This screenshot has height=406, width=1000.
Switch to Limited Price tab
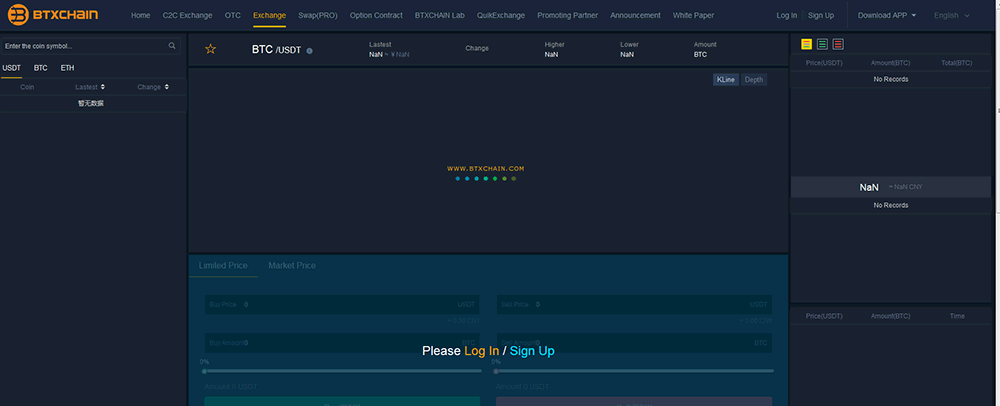[223, 265]
